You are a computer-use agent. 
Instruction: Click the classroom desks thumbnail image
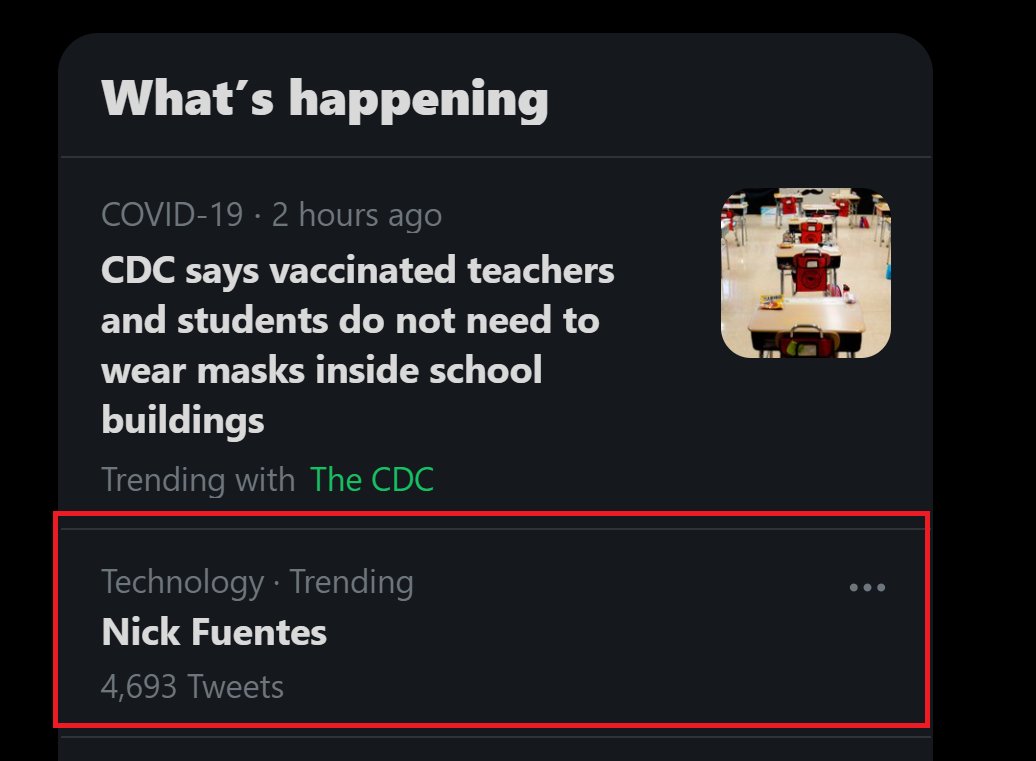pos(805,273)
